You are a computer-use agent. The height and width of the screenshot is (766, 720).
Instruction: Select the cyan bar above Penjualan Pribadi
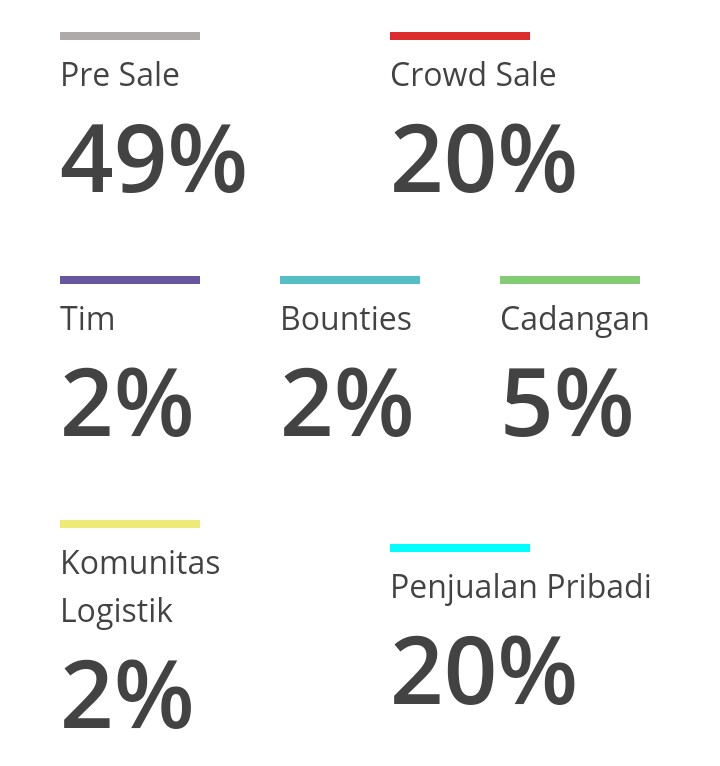click(x=460, y=548)
